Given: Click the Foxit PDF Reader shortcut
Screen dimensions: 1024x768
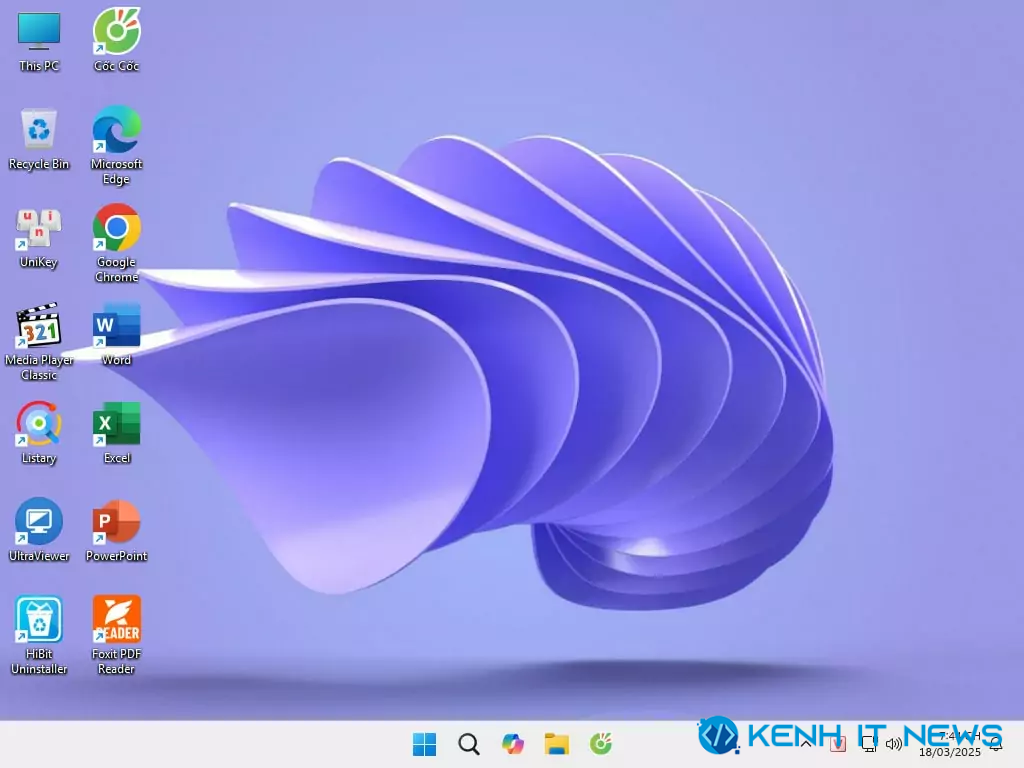Looking at the screenshot, I should (116, 635).
